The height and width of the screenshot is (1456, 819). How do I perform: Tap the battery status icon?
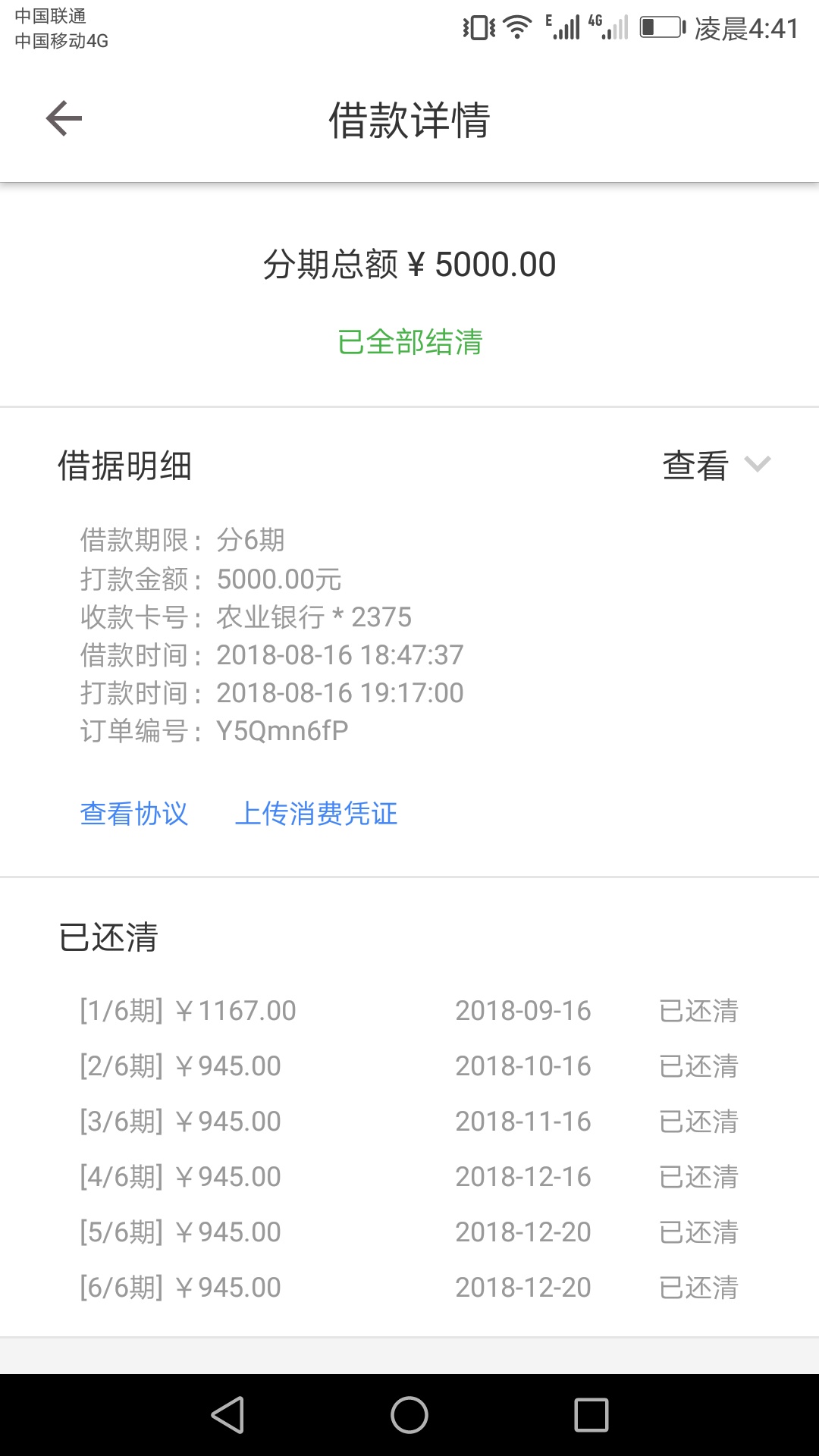pyautogui.click(x=663, y=27)
